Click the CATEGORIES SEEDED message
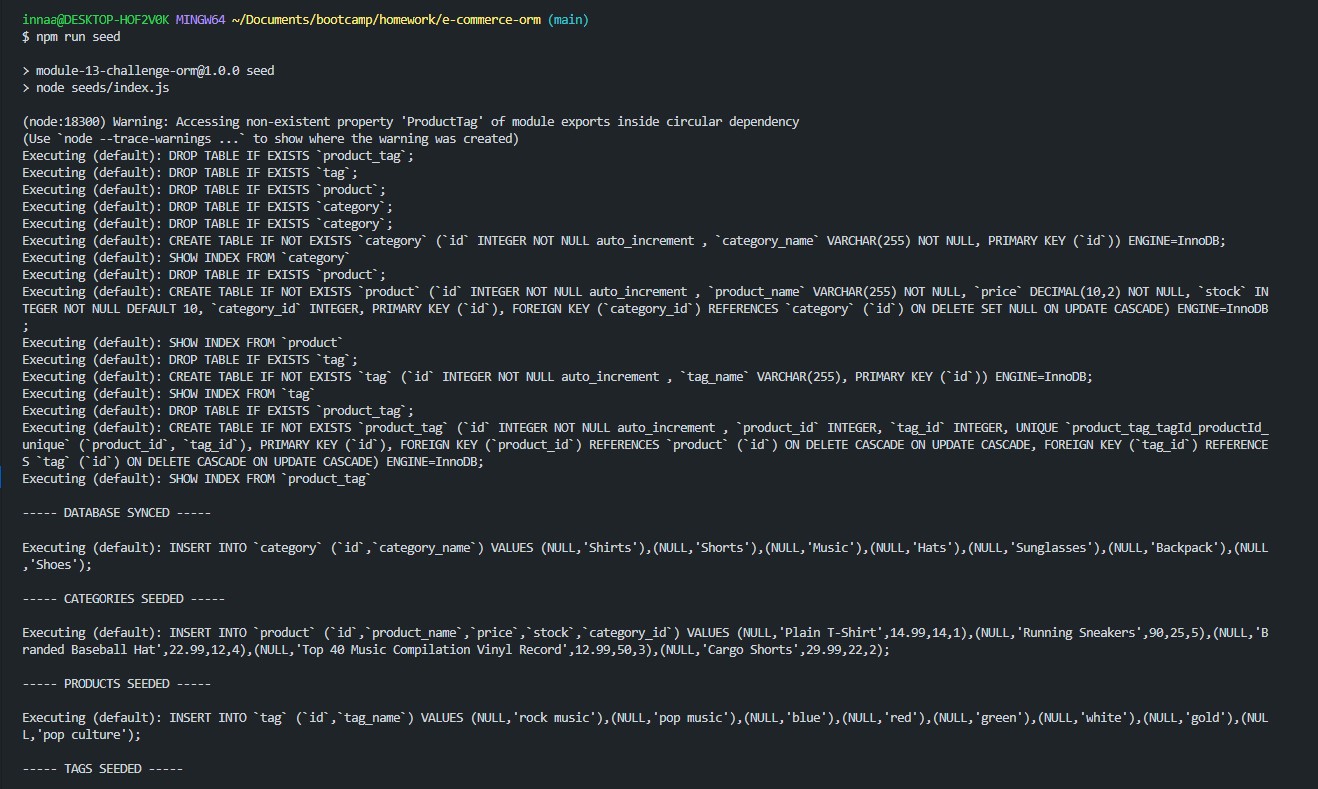This screenshot has width=1318, height=789. click(124, 598)
